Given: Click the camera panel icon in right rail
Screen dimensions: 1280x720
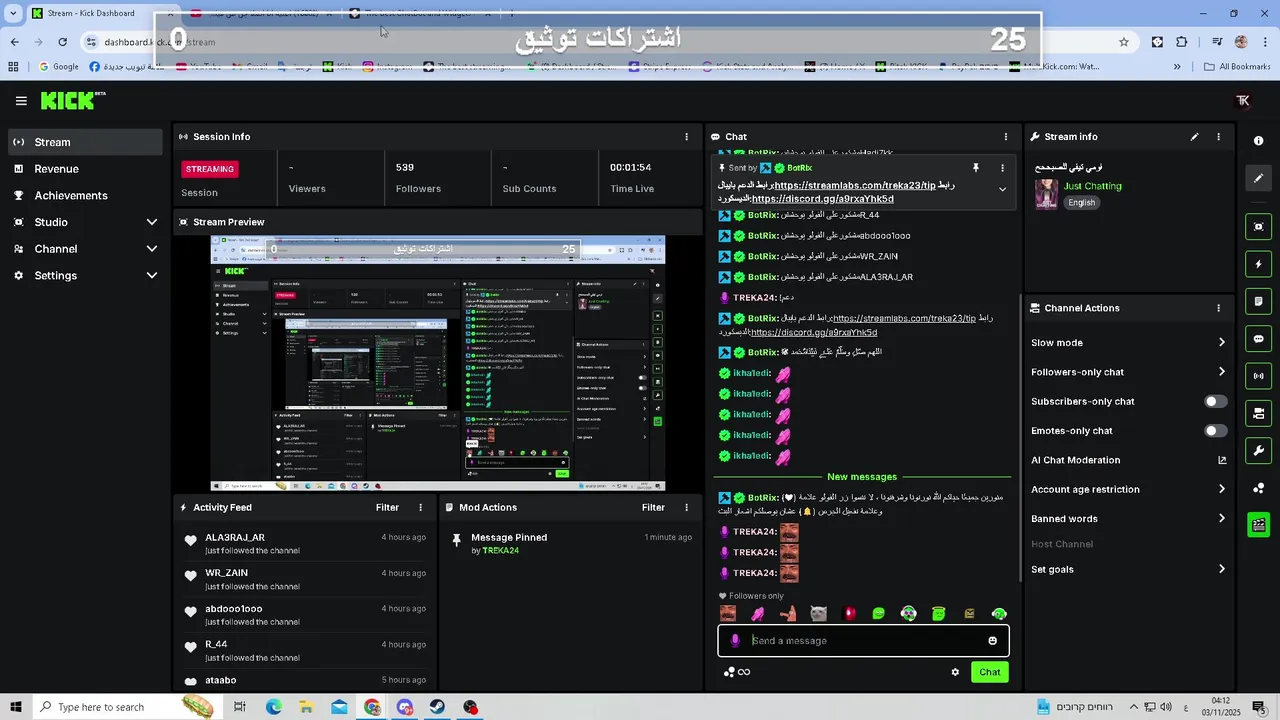Looking at the screenshot, I should (1259, 413).
